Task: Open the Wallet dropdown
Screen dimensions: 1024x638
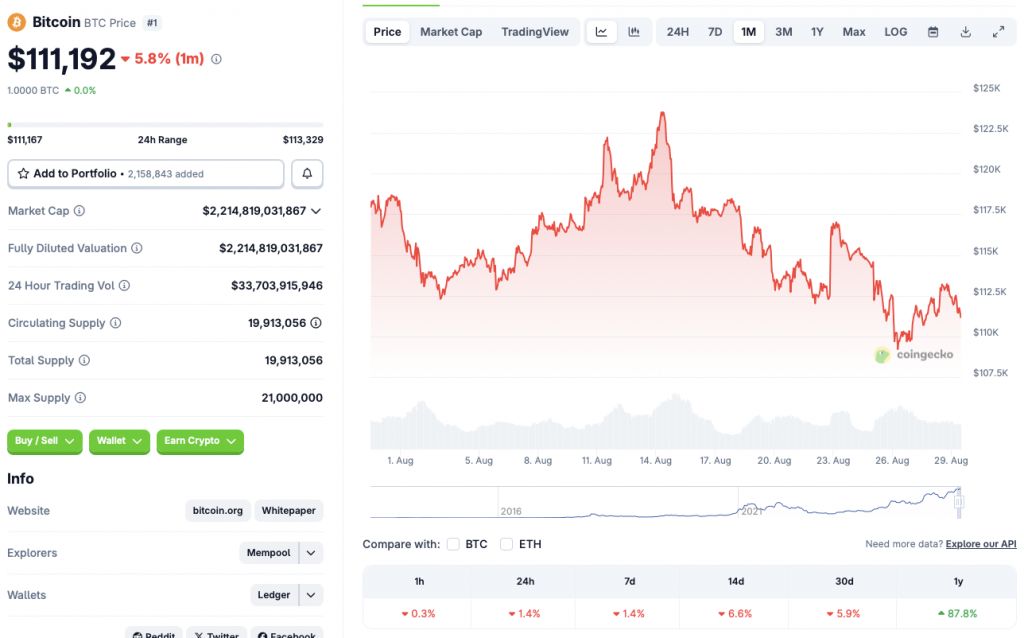Action: coord(119,441)
